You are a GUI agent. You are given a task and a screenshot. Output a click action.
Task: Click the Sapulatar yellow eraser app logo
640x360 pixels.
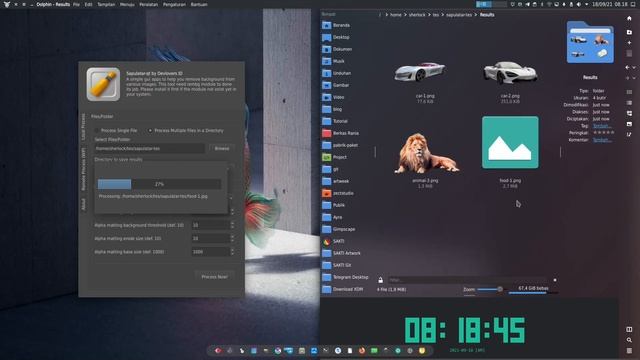click(x=103, y=84)
